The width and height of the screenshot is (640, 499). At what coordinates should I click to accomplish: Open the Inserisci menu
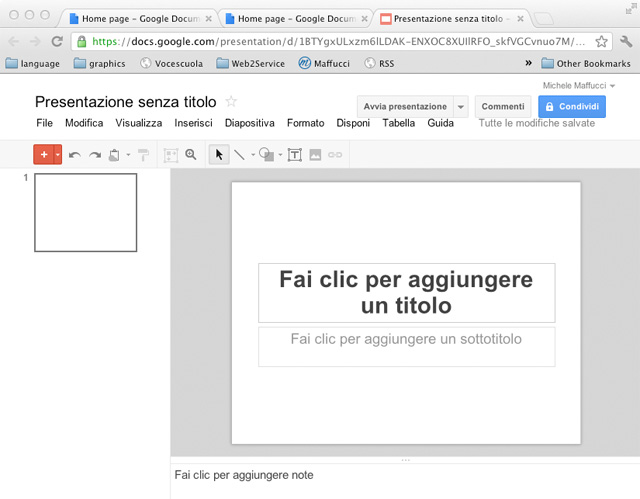(193, 123)
